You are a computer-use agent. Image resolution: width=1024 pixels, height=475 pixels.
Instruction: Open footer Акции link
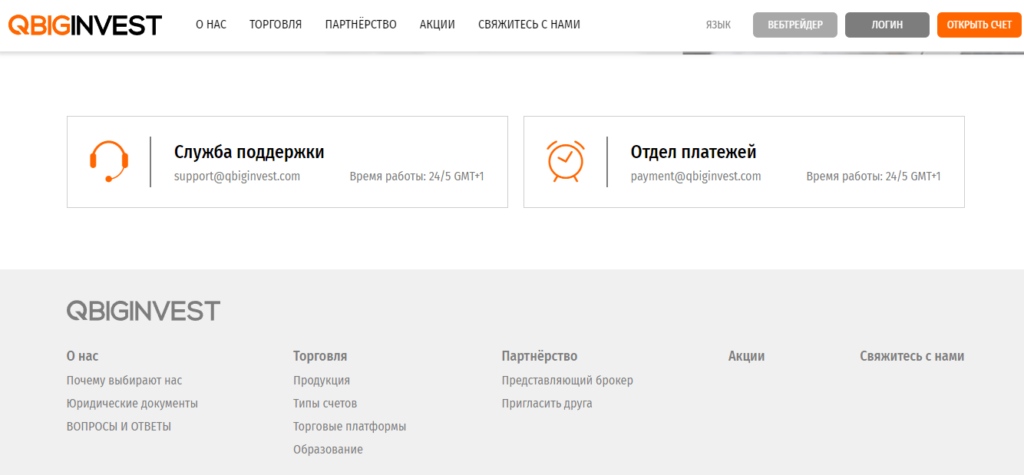(x=746, y=356)
